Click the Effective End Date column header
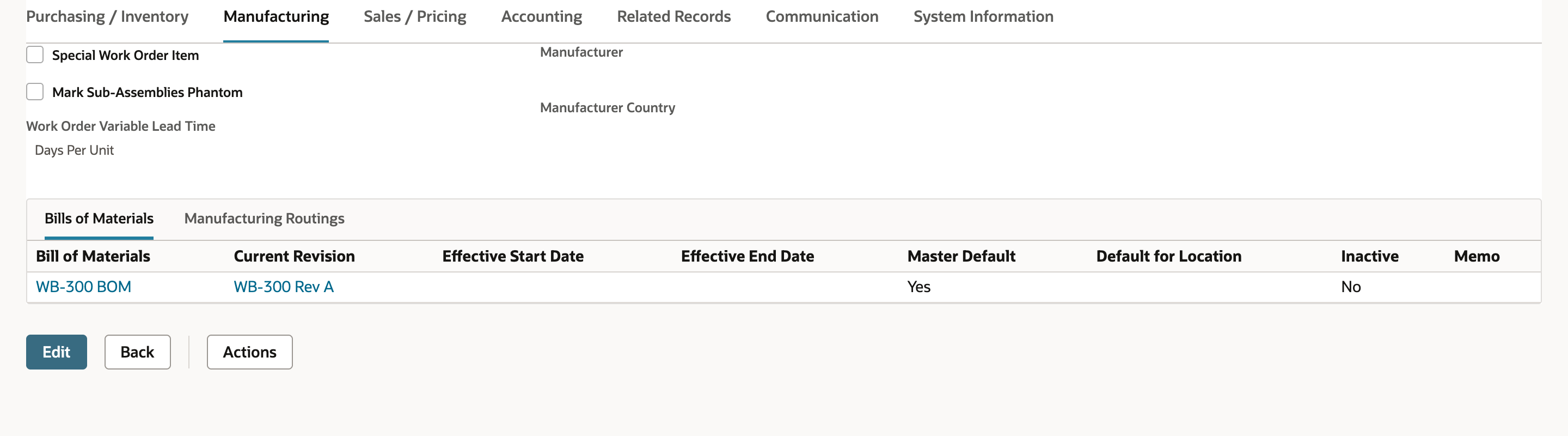This screenshot has width=1568, height=436. pyautogui.click(x=748, y=256)
